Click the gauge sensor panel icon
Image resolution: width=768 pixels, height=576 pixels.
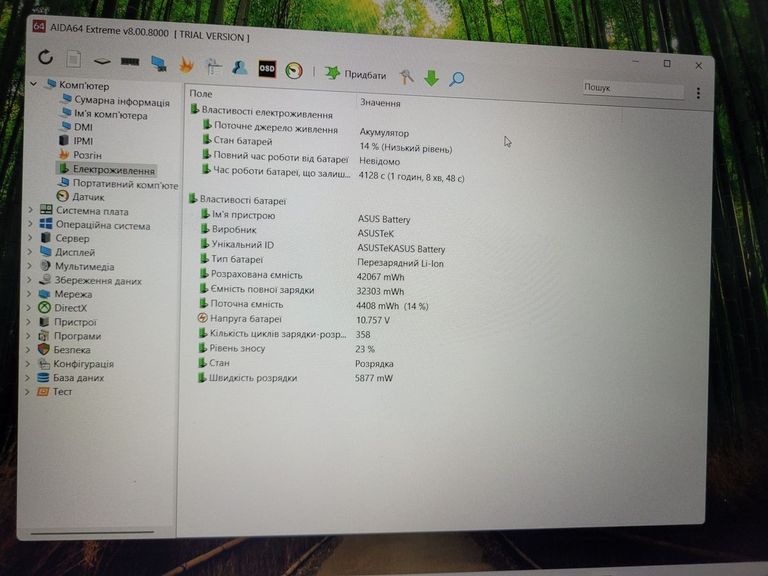[293, 71]
